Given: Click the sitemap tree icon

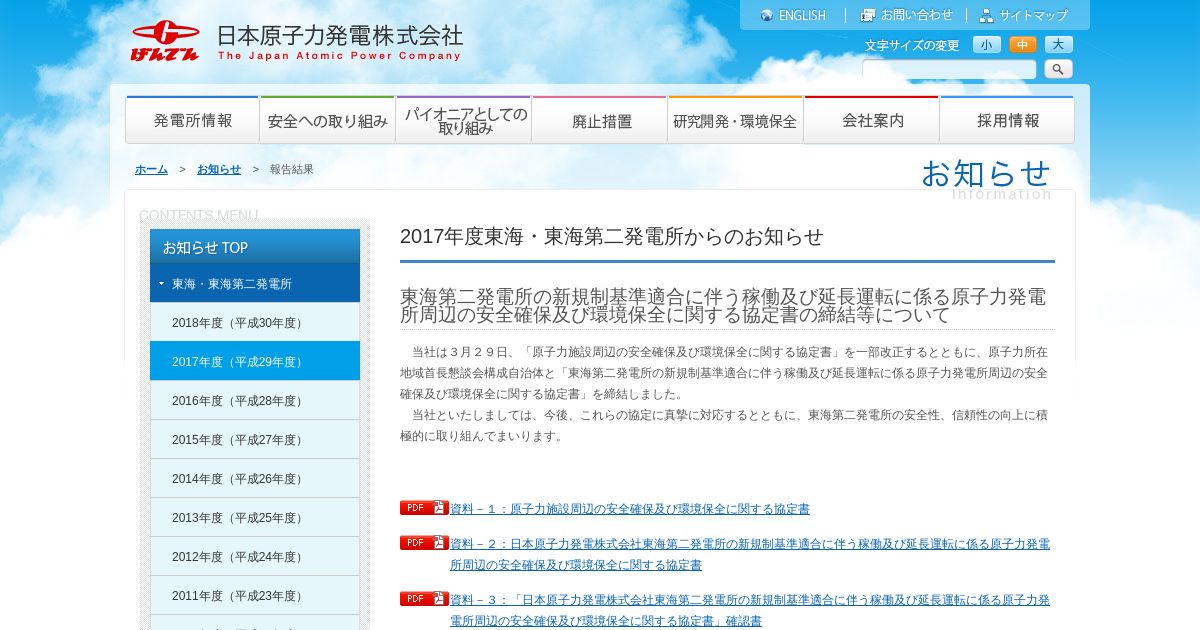Looking at the screenshot, I should (986, 15).
